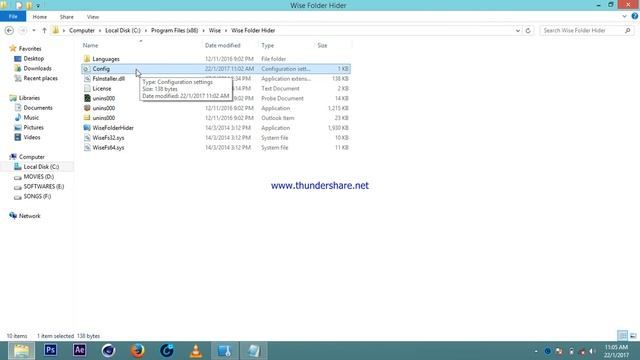
Task: Open the View ribbon tab
Action: pyautogui.click(x=93, y=17)
